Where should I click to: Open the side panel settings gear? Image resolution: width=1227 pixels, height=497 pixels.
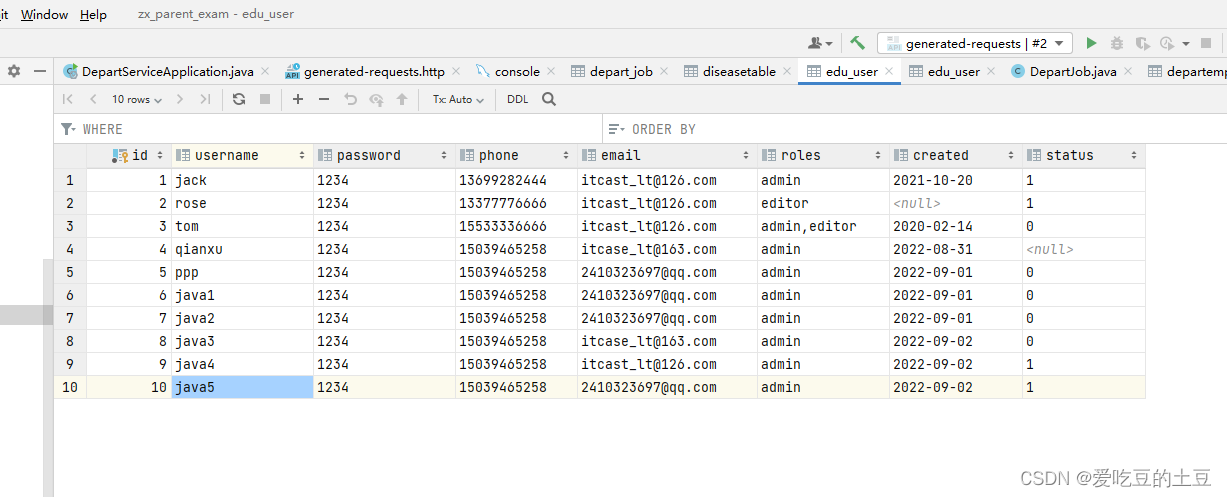(x=14, y=71)
